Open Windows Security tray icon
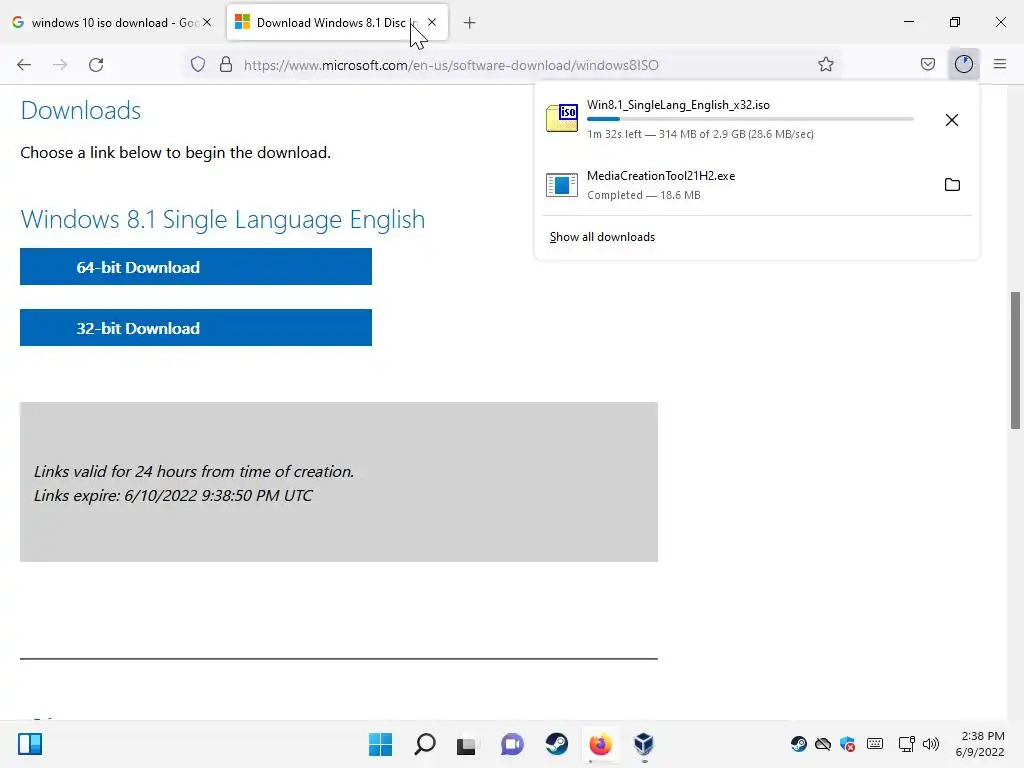Screen dimensions: 1024x768 click(x=848, y=744)
